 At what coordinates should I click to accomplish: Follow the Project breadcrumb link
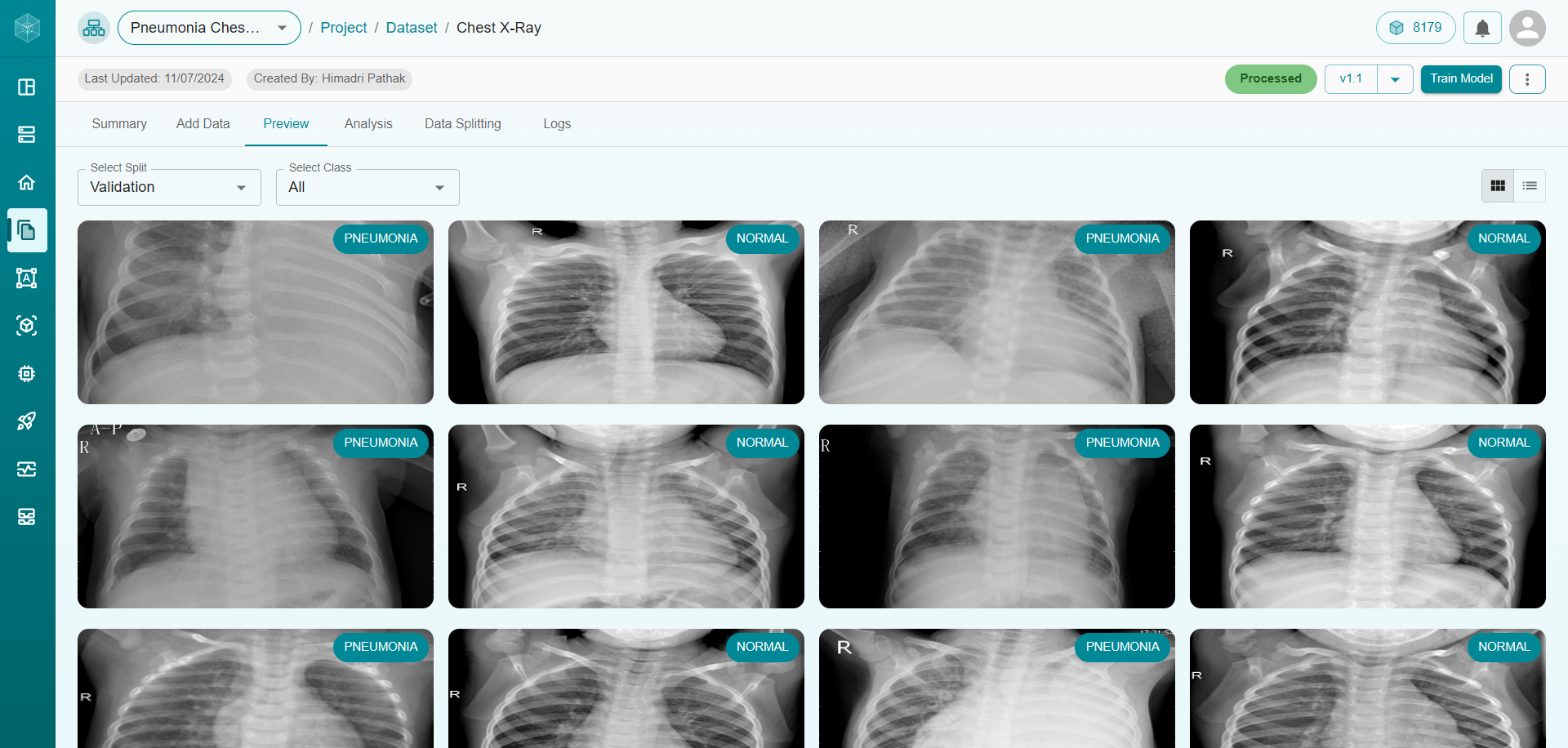344,28
